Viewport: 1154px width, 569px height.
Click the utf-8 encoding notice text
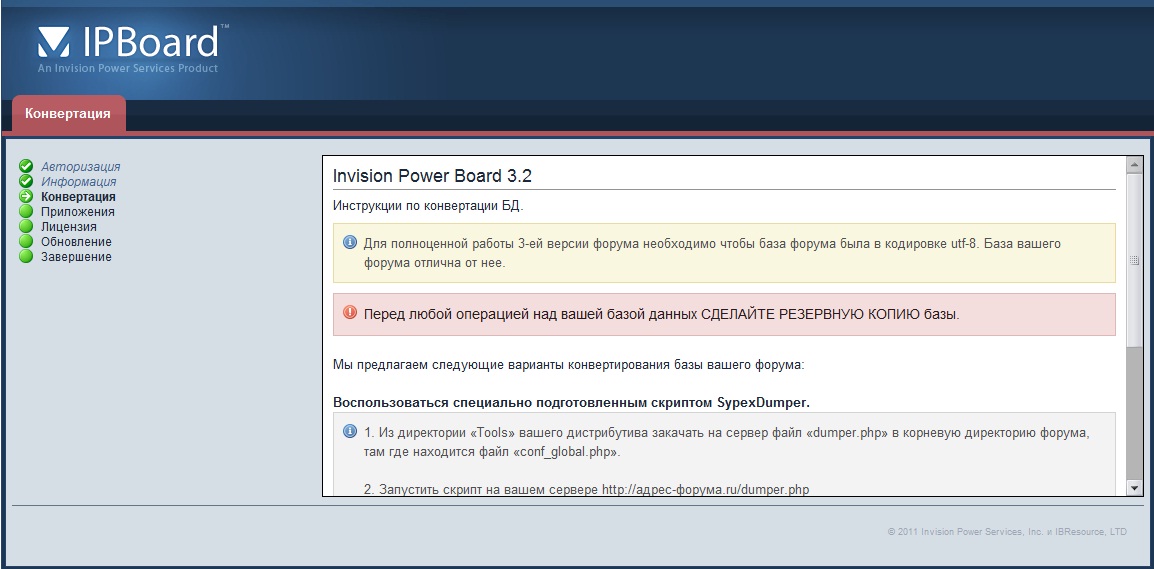pos(712,252)
